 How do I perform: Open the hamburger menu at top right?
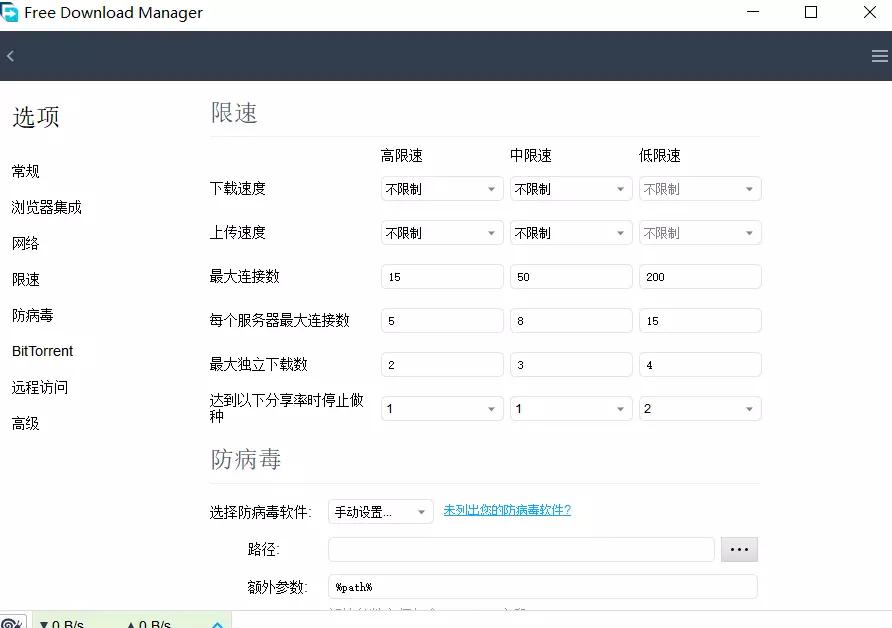[x=878, y=56]
